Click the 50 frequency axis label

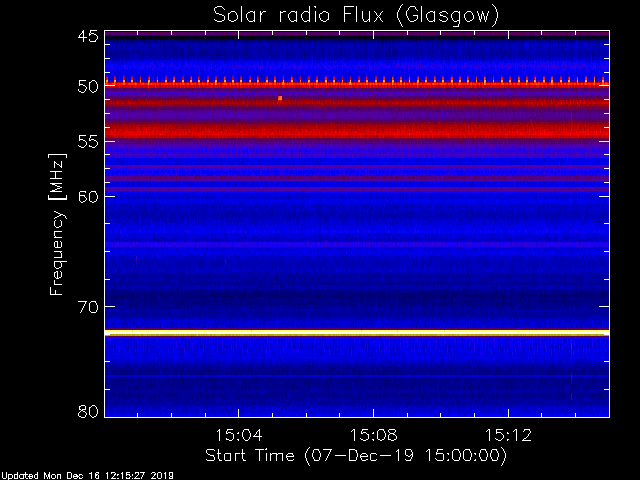[88, 87]
